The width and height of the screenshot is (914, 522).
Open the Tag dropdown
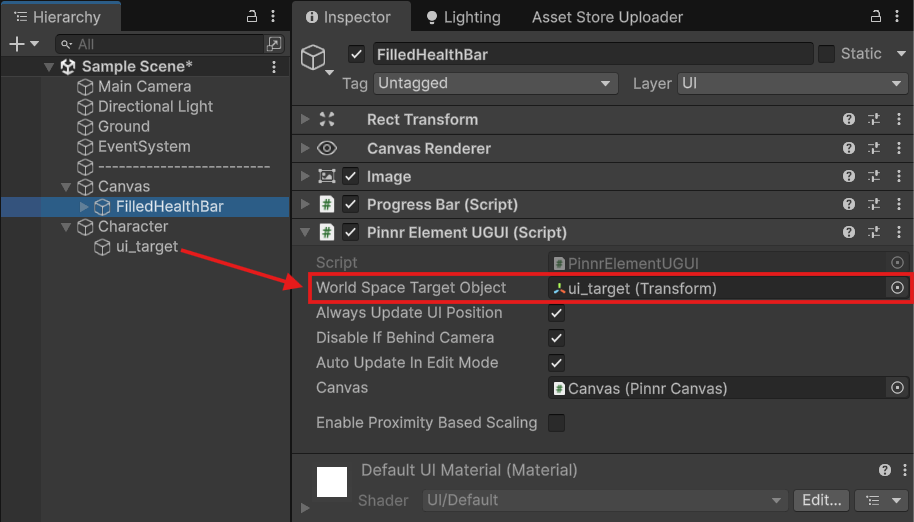495,84
